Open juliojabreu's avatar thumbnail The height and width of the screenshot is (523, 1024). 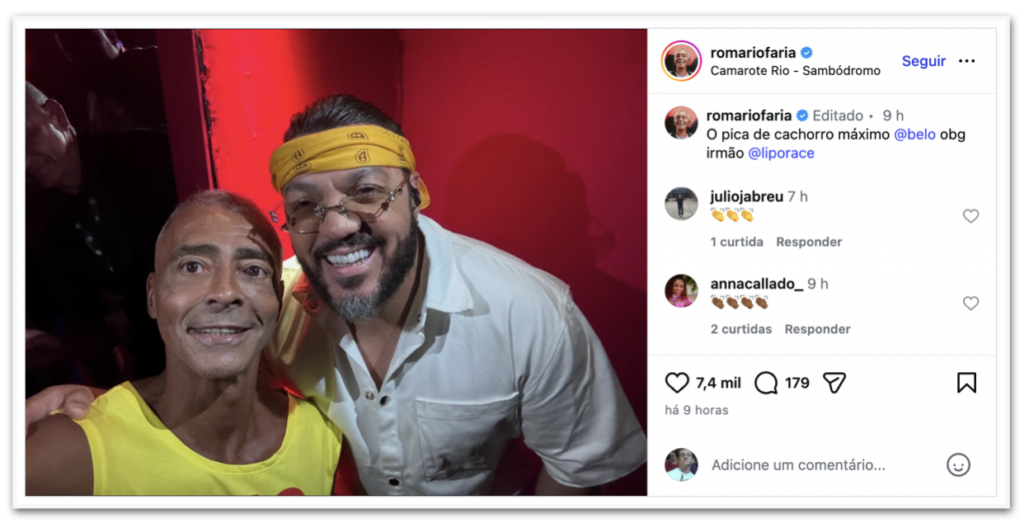coord(681,204)
